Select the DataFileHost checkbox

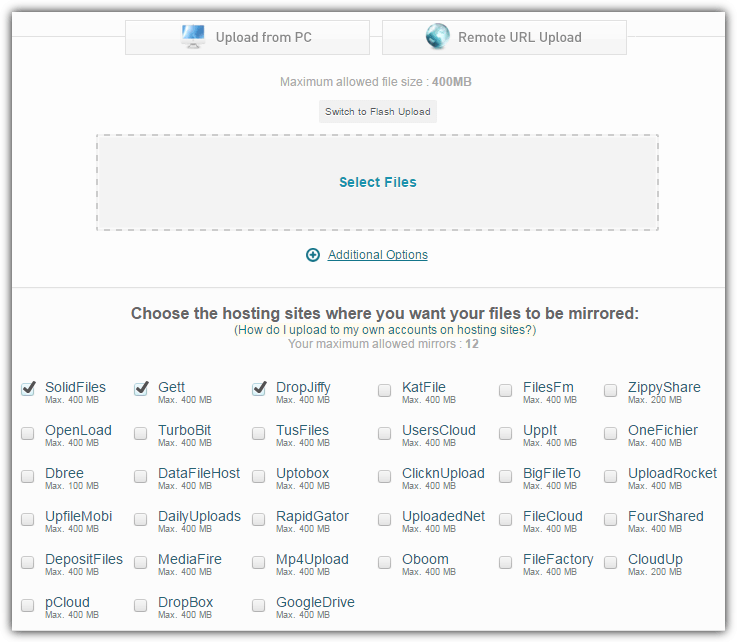141,476
